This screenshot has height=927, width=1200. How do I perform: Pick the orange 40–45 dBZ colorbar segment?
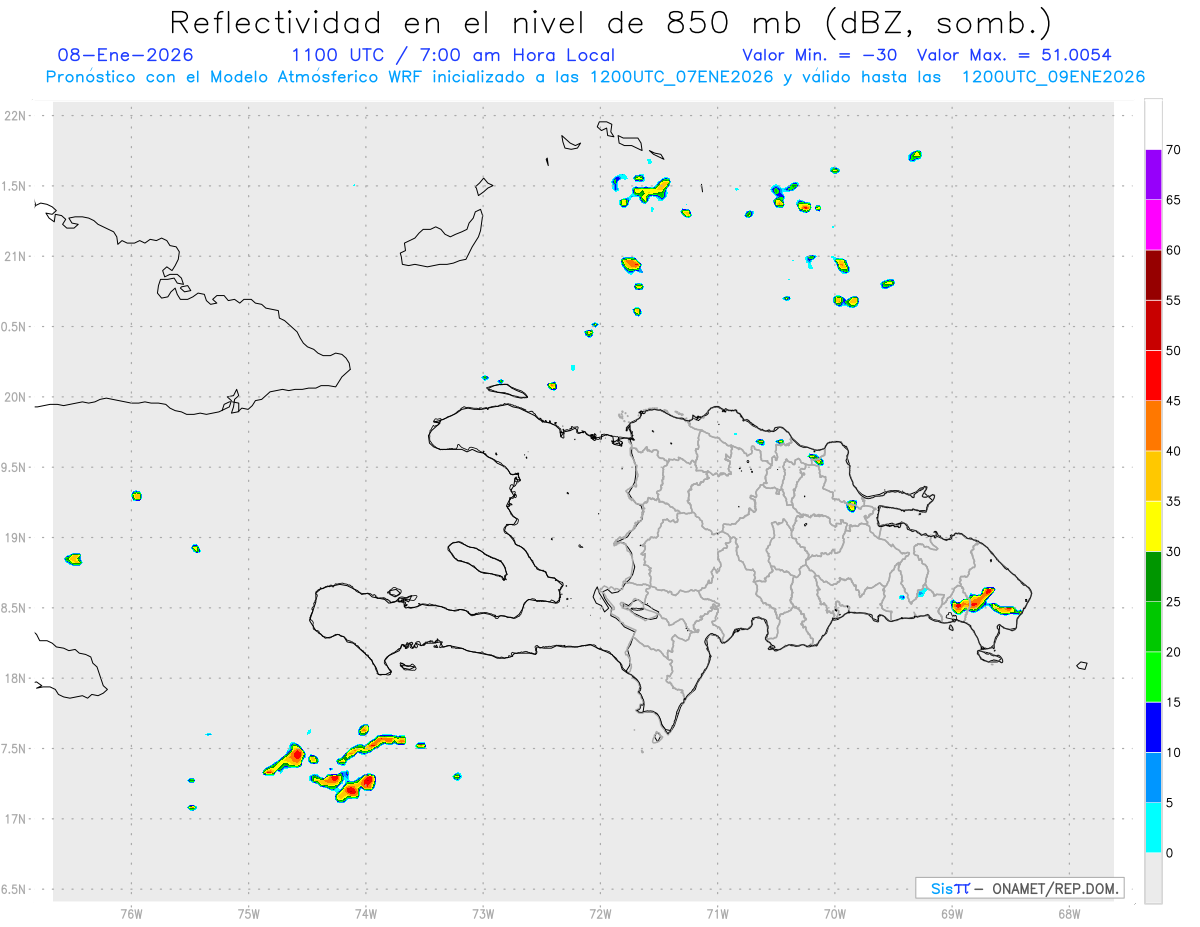(1153, 426)
